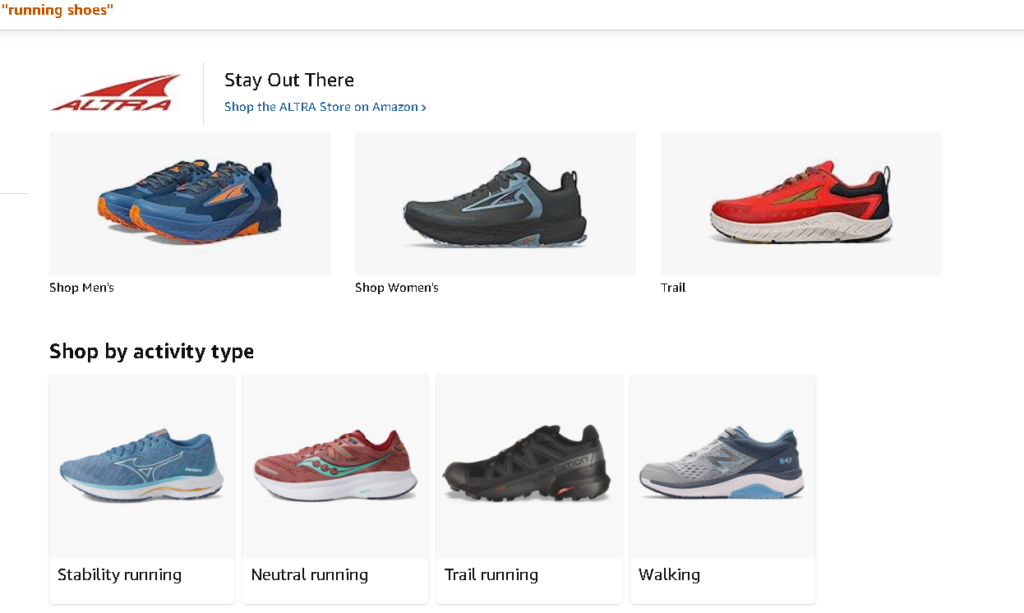
Task: Click the "running shoes" search term text
Action: [x=57, y=10]
